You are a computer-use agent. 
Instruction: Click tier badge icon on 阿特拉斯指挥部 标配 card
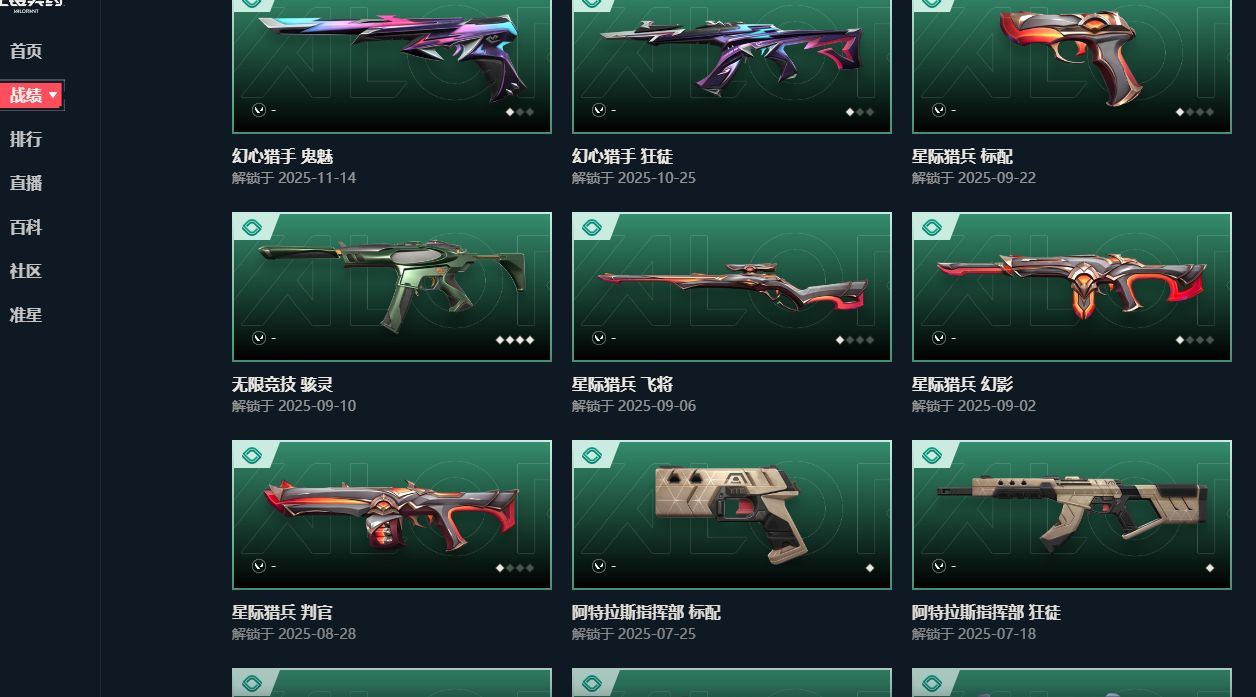point(592,456)
